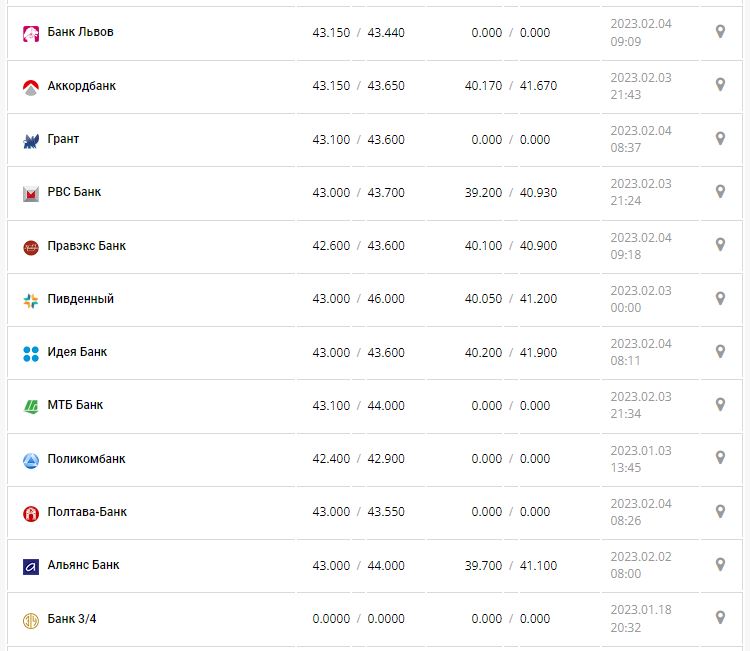Viewport: 750px width, 651px height.
Task: Click the Банк Львов logo icon
Action: point(30,33)
